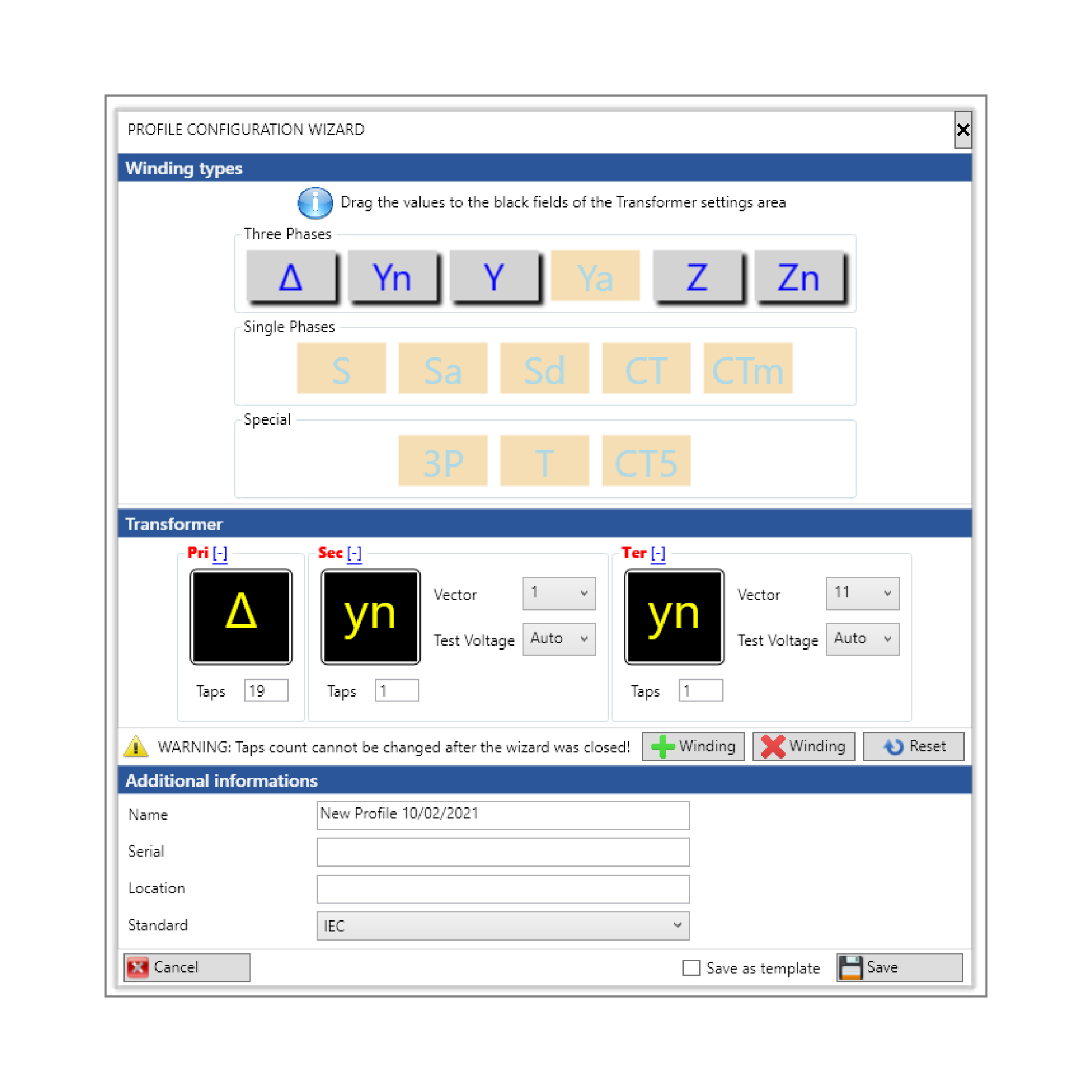Viewport: 1092px width, 1092px height.
Task: Open the secondary Vector dropdown
Action: pos(560,594)
